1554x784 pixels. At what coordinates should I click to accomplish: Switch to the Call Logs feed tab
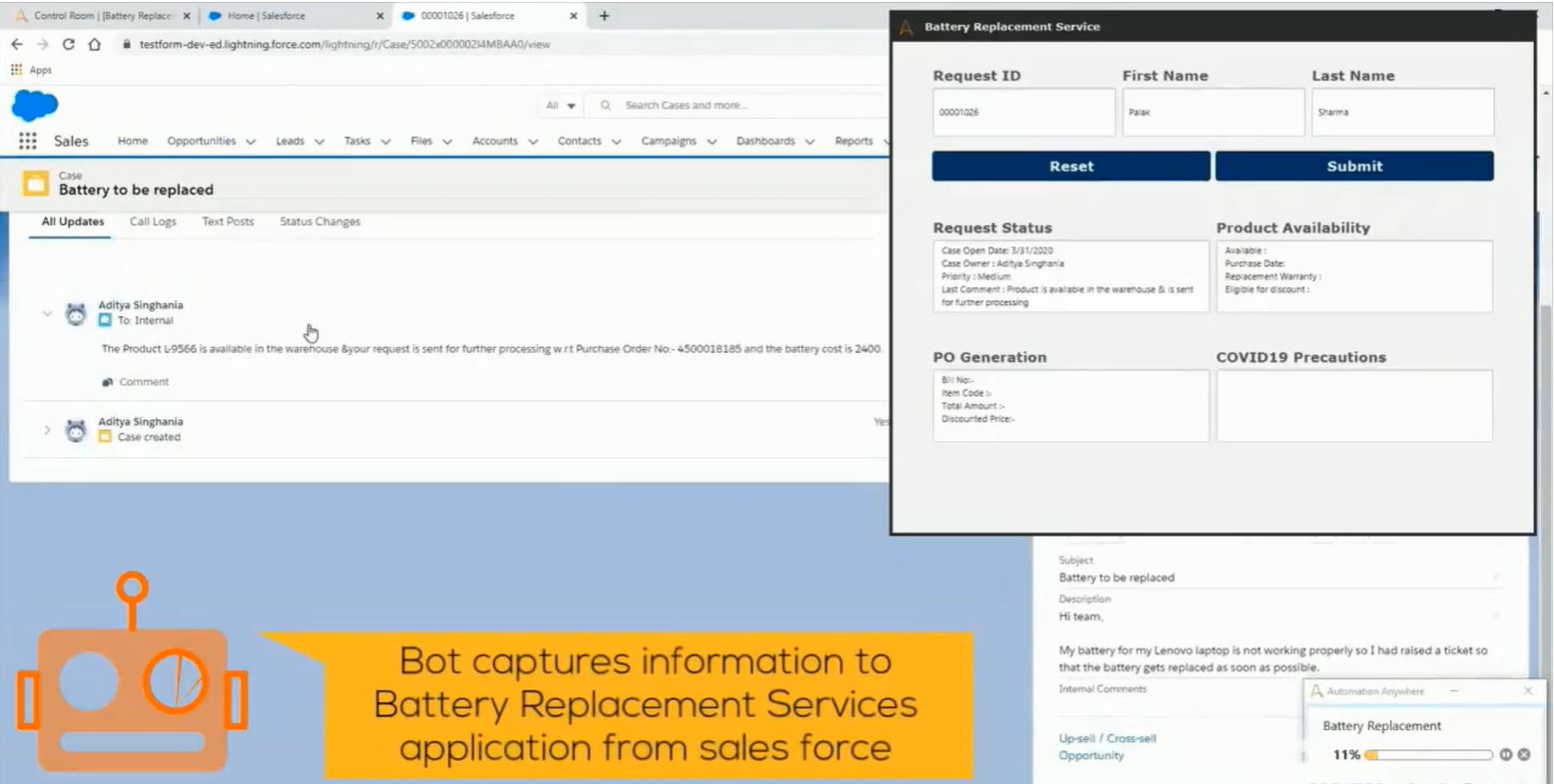pos(153,221)
